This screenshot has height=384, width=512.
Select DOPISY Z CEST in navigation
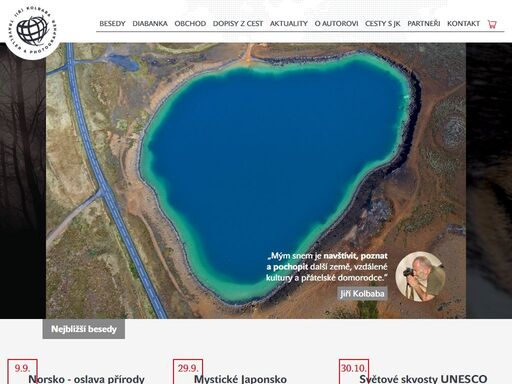coord(238,24)
